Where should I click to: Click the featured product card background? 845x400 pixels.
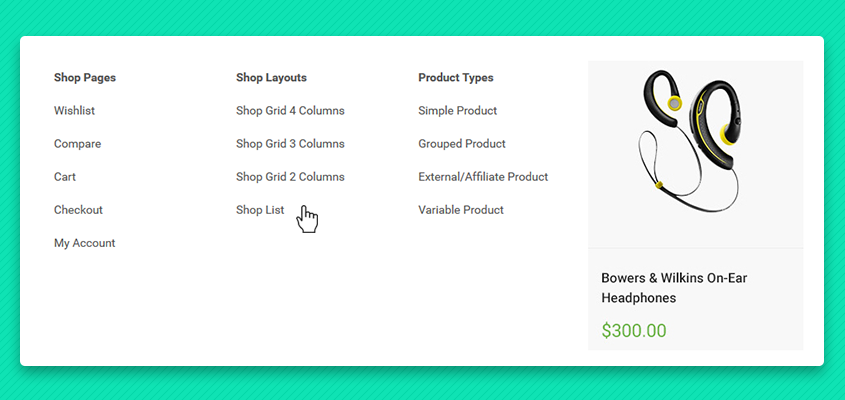[x=696, y=205]
